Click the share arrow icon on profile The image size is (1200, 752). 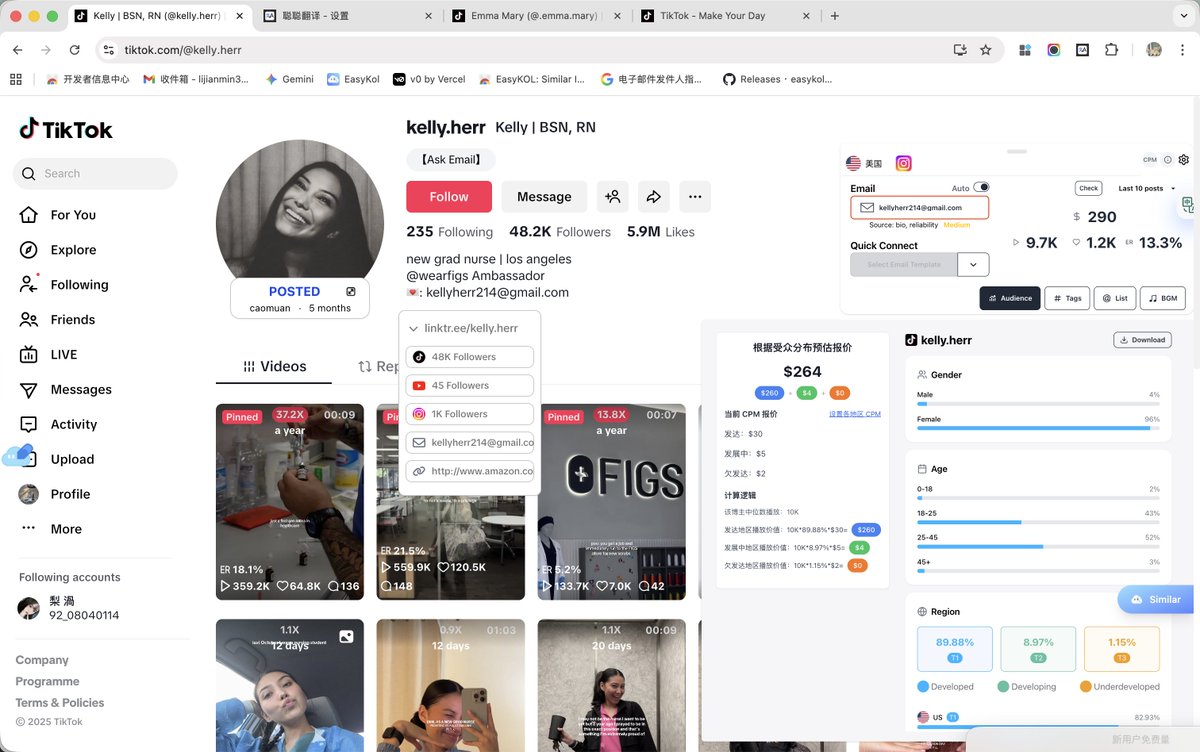pyautogui.click(x=653, y=197)
